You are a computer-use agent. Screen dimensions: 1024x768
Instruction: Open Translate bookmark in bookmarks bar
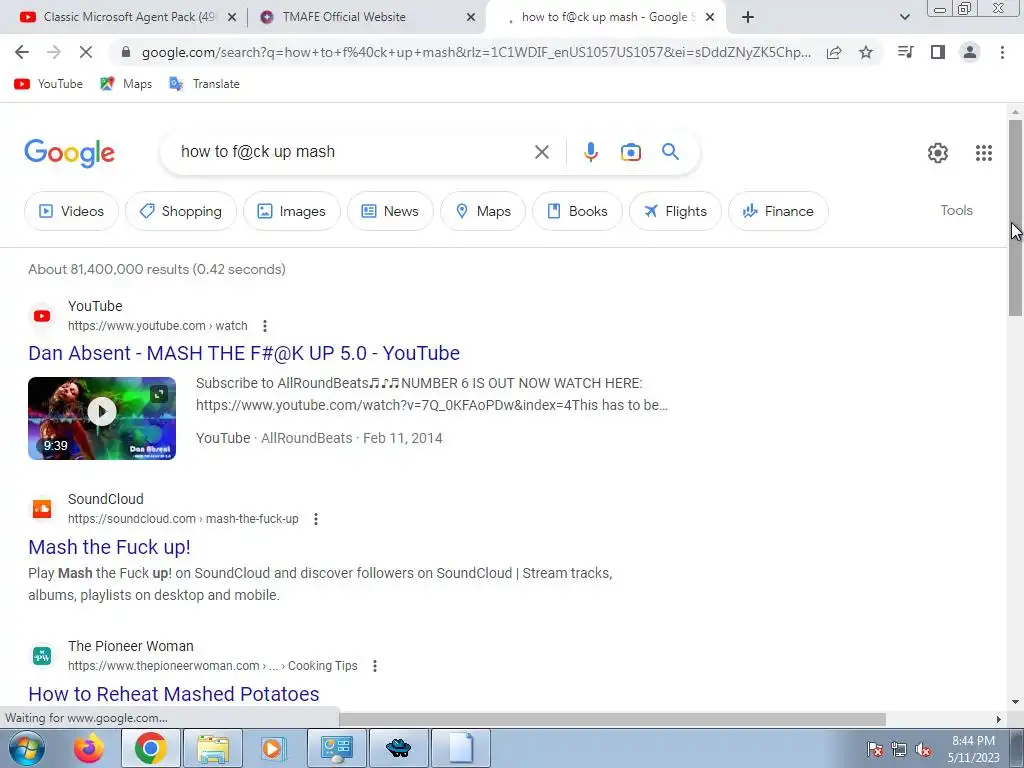(x=204, y=84)
